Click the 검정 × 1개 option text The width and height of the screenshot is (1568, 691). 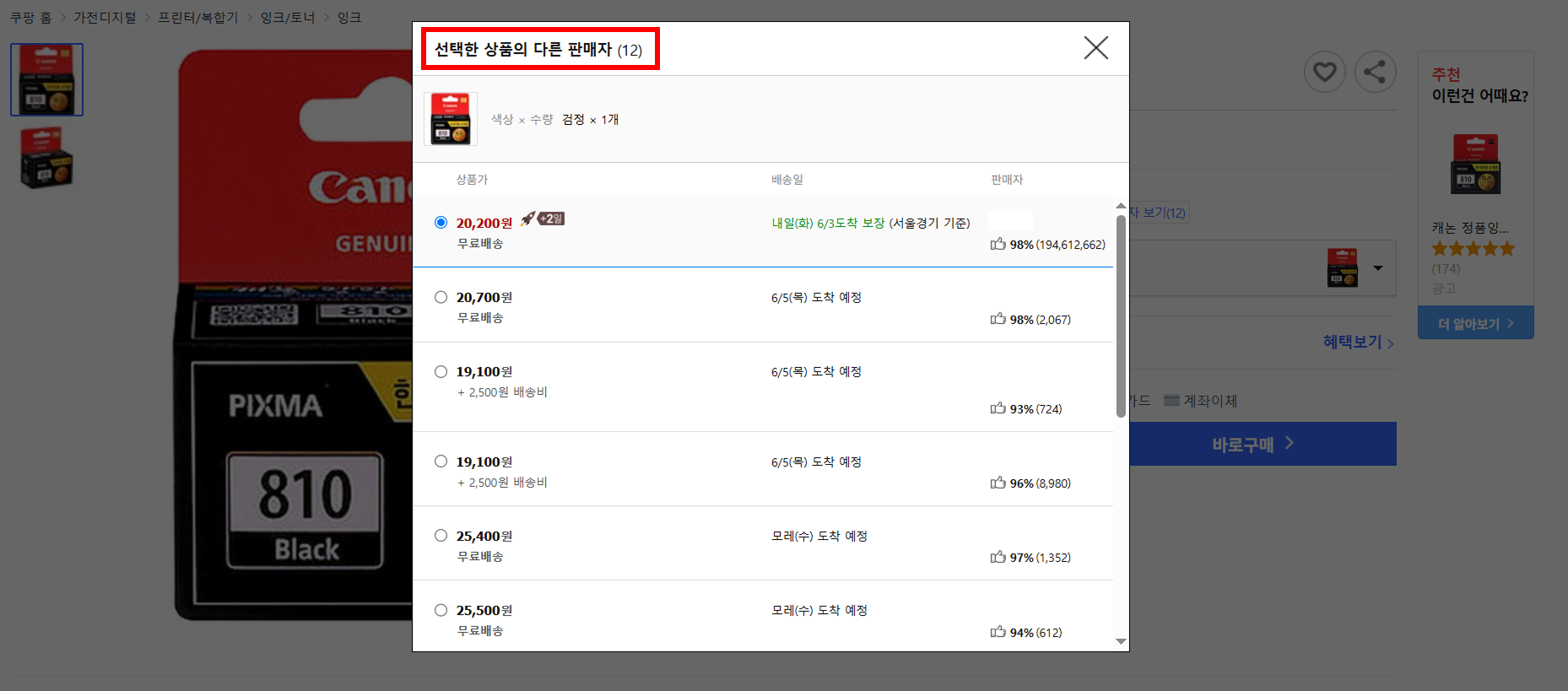pos(591,119)
